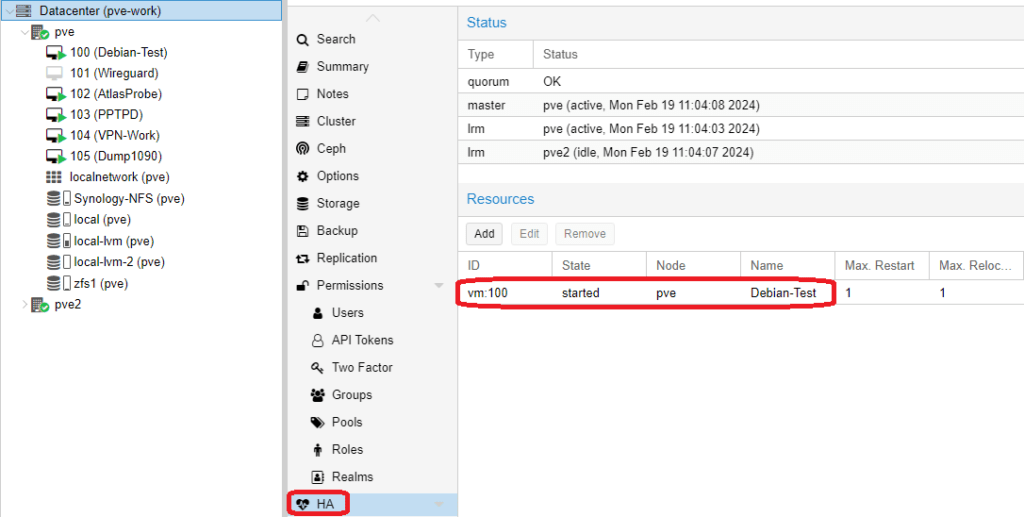The height and width of the screenshot is (517, 1024).
Task: Open the Cluster menu item
Action: (372, 121)
